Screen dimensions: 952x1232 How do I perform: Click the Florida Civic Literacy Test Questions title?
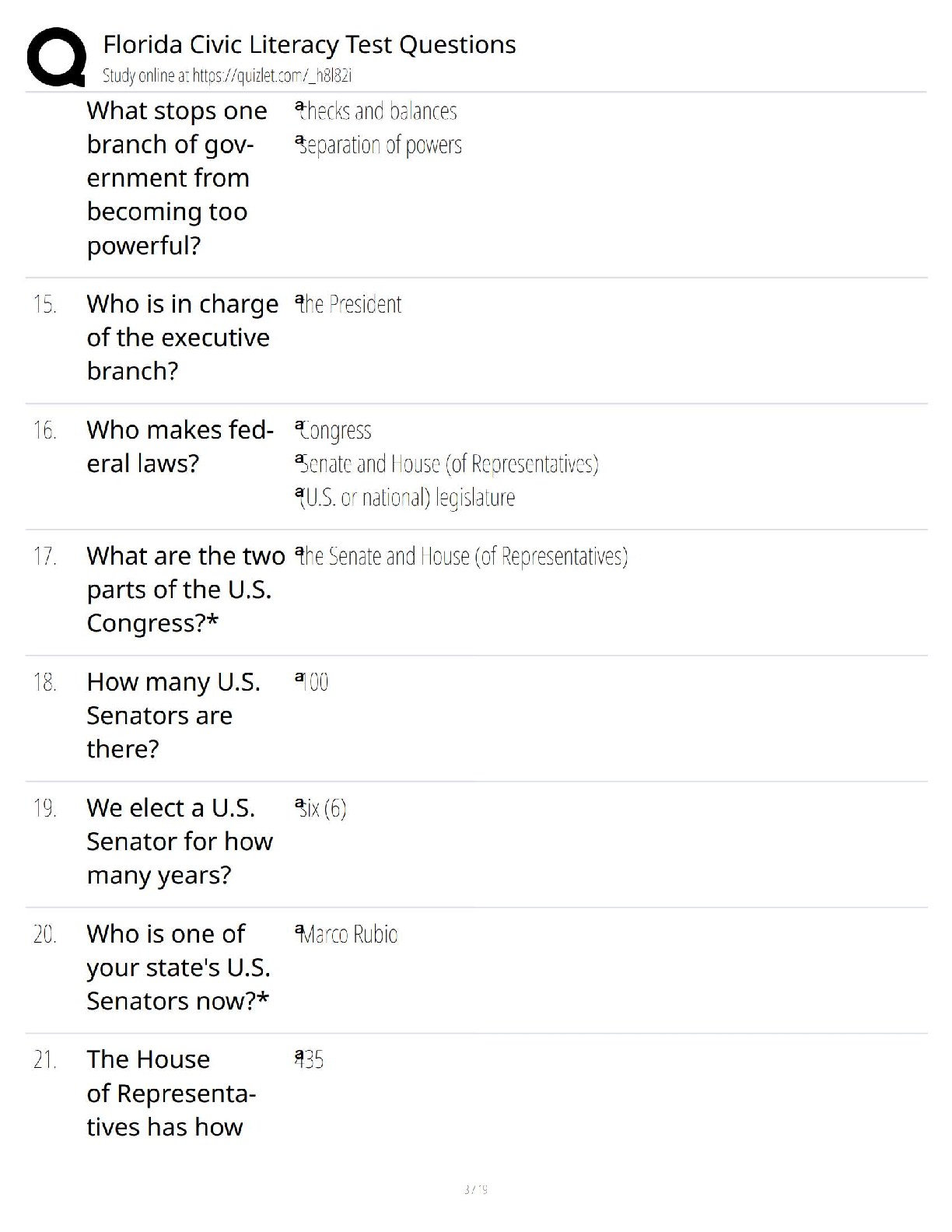click(309, 45)
